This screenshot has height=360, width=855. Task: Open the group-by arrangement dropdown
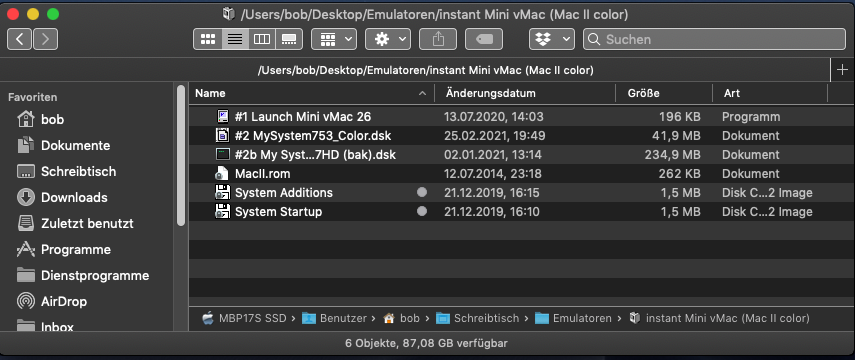334,39
